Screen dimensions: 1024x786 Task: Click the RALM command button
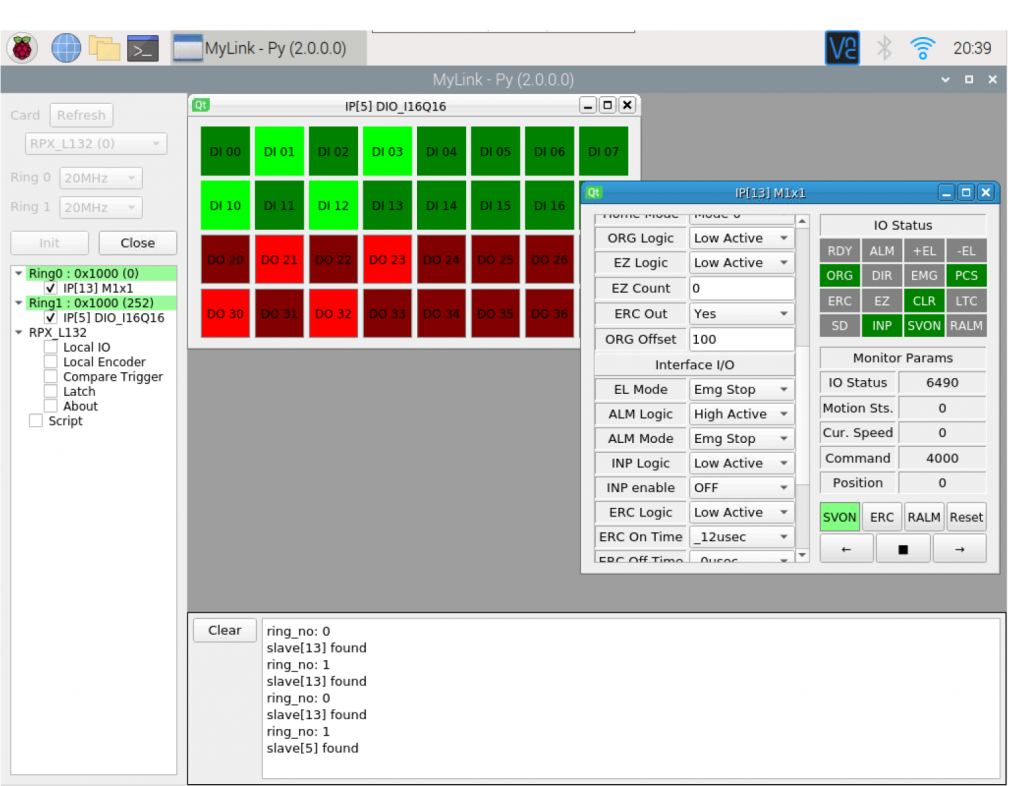click(x=924, y=517)
